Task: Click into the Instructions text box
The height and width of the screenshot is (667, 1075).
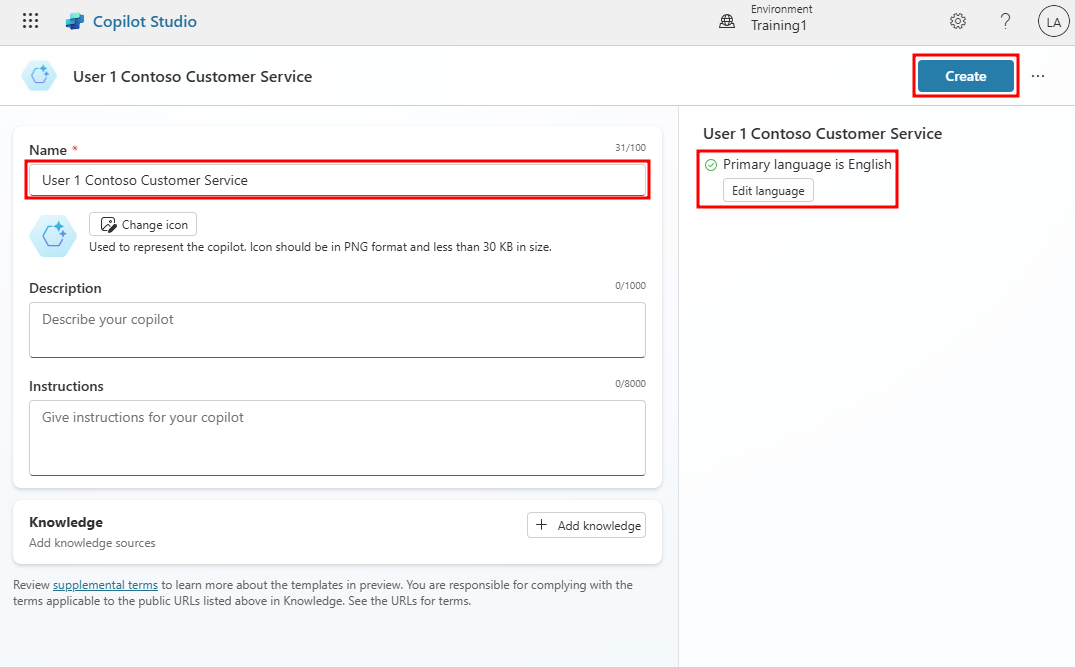Action: 337,438
